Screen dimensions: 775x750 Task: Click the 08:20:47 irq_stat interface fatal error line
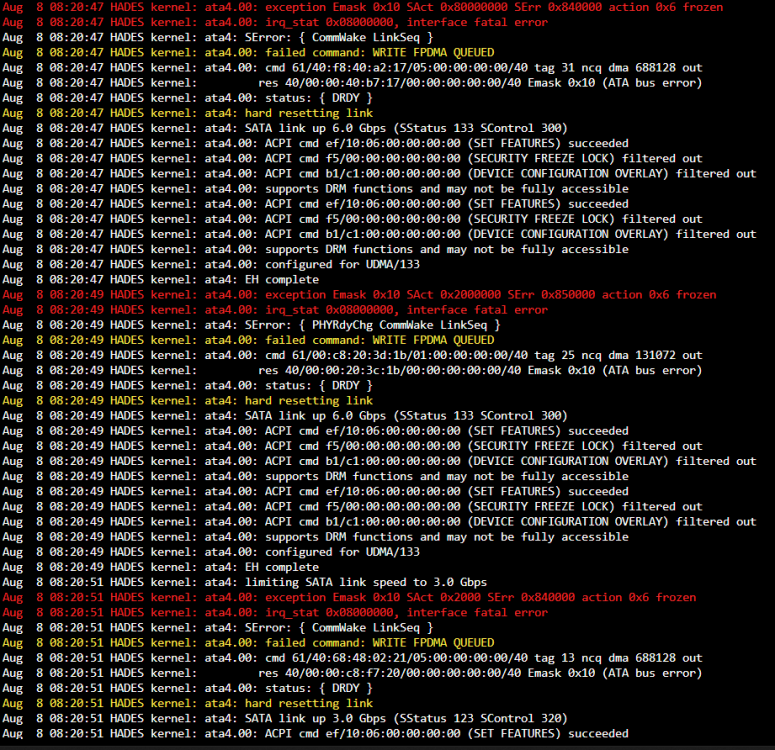(275, 22)
